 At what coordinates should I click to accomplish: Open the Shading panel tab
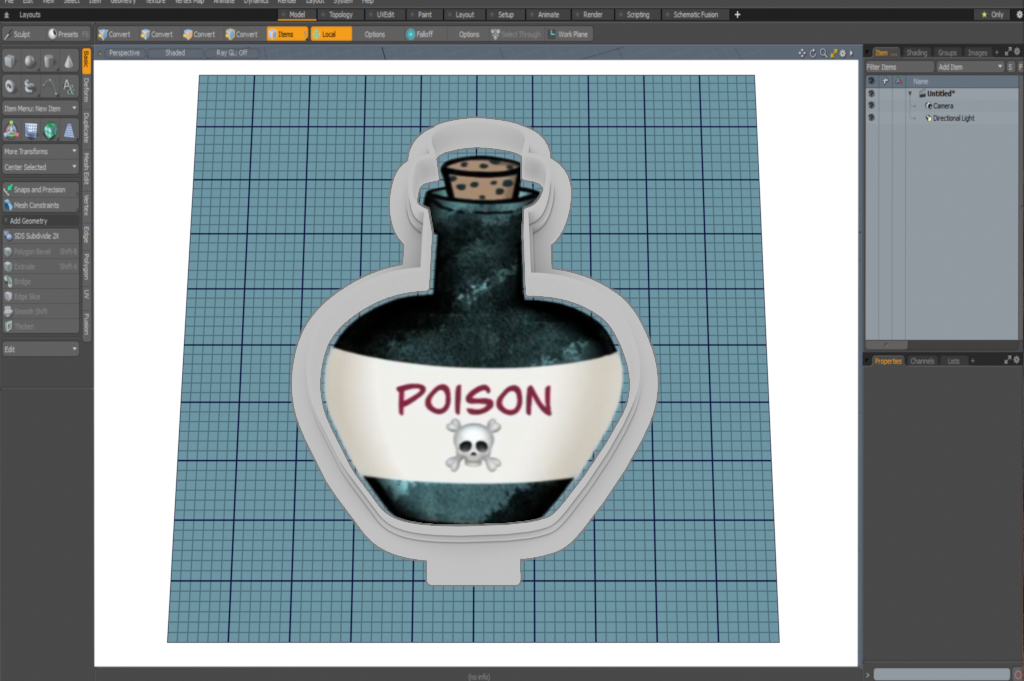tap(916, 52)
